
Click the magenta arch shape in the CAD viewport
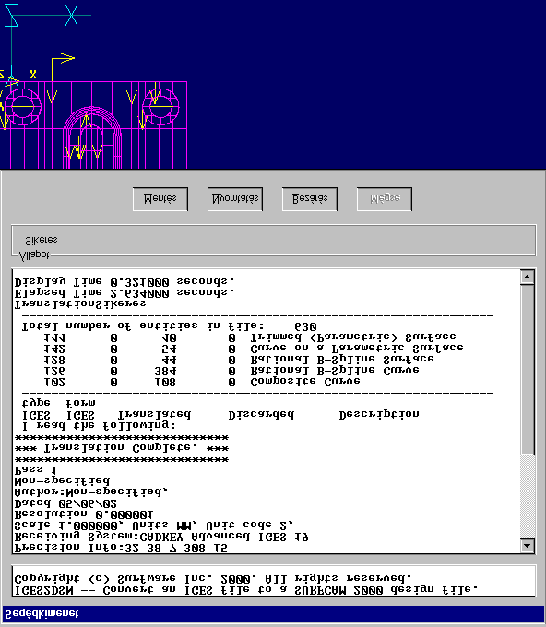tap(93, 137)
